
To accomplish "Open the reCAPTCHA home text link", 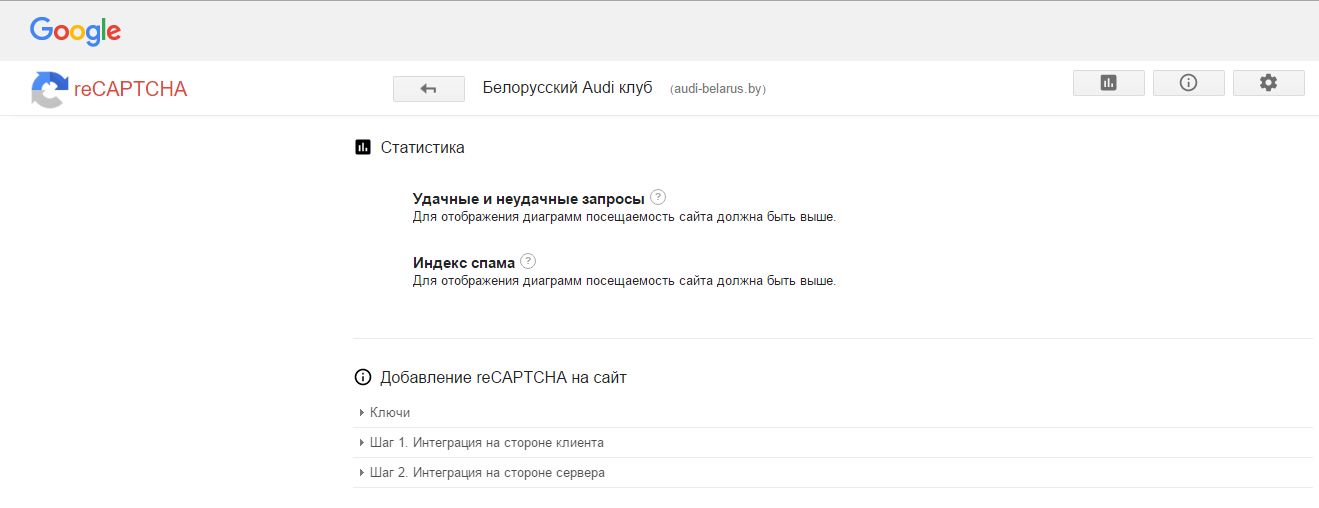I will click(x=130, y=89).
